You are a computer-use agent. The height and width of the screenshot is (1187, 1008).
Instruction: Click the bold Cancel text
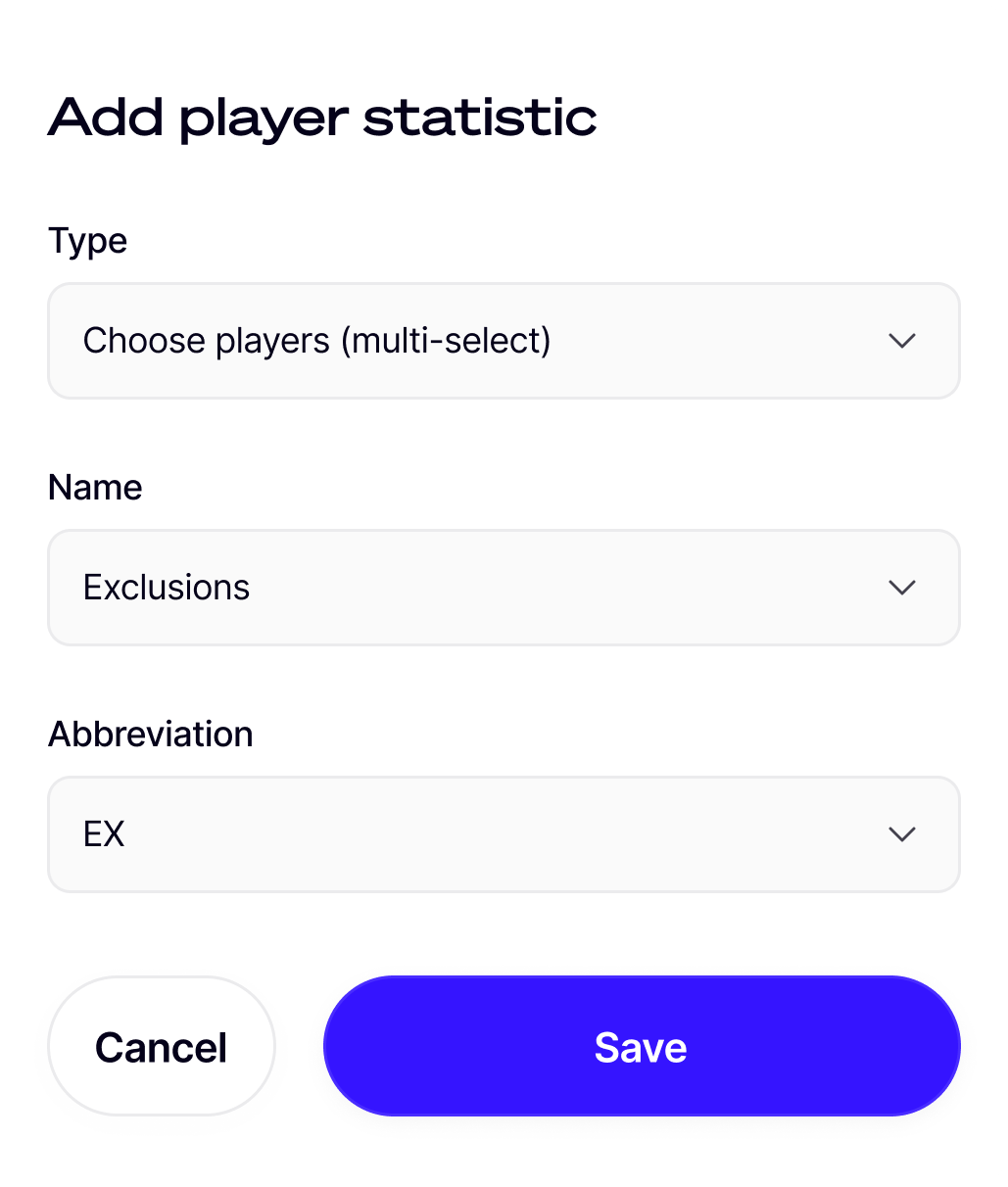click(162, 1048)
